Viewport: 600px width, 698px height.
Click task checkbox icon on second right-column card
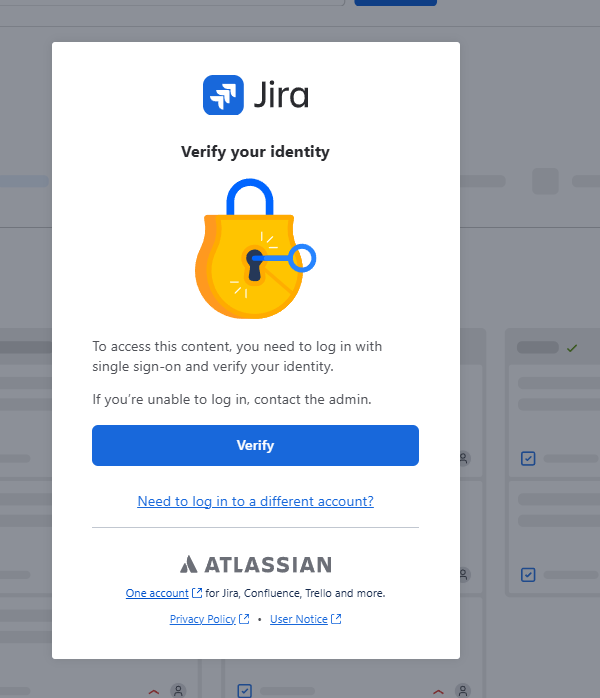(x=528, y=575)
